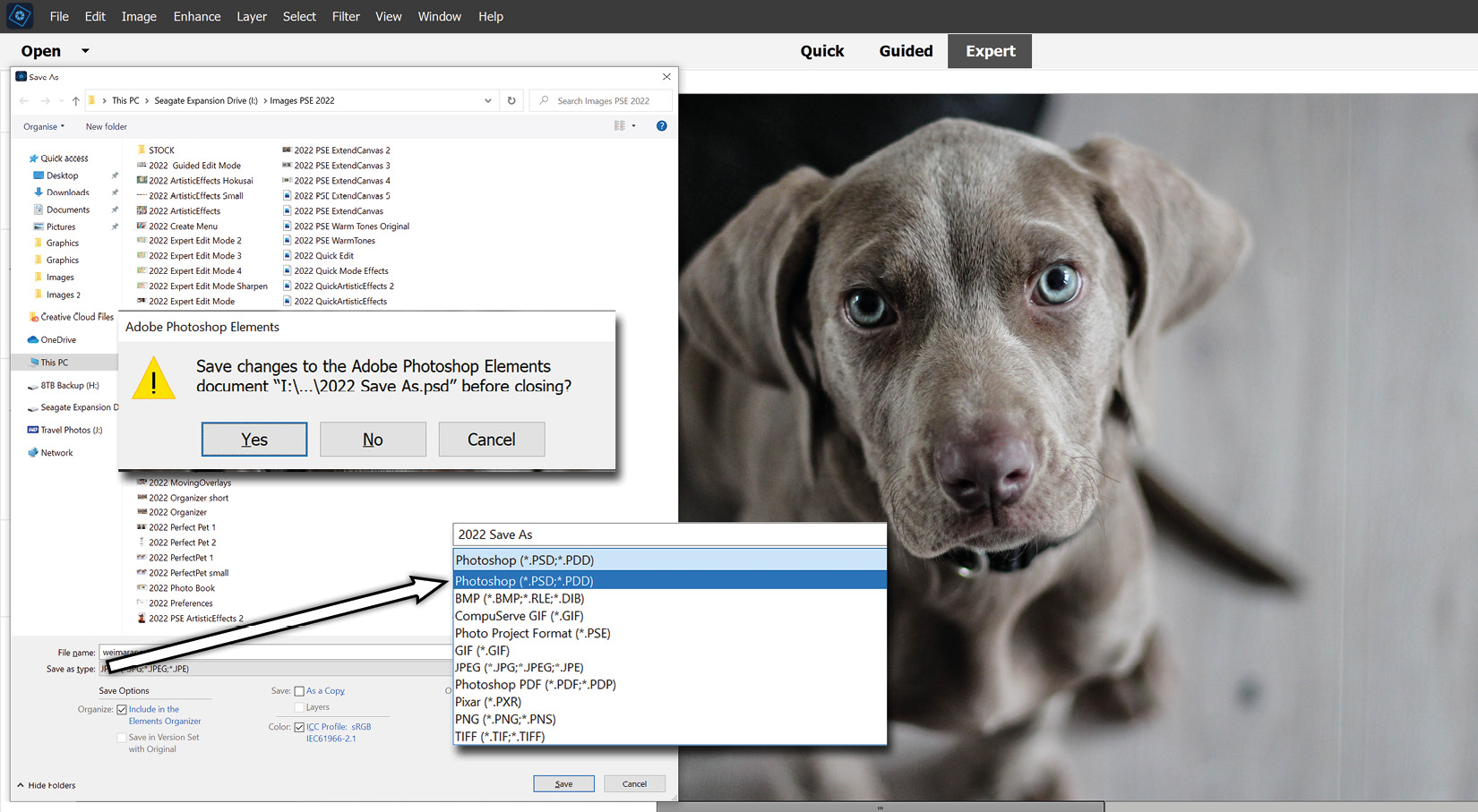This screenshot has width=1478, height=812.
Task: Select the 2022 Preferences file
Action: click(x=175, y=603)
